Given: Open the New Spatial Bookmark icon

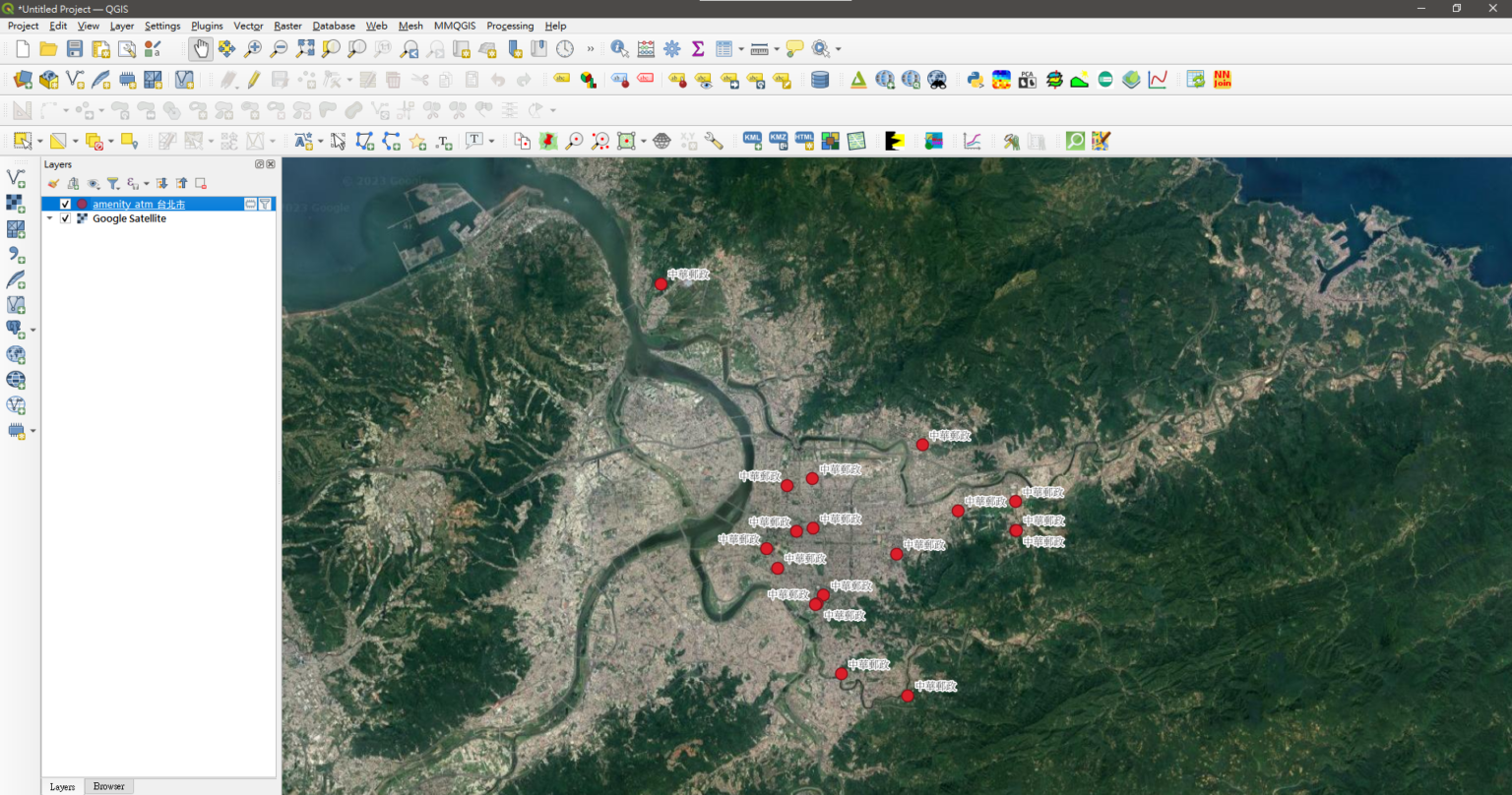Looking at the screenshot, I should (x=513, y=48).
